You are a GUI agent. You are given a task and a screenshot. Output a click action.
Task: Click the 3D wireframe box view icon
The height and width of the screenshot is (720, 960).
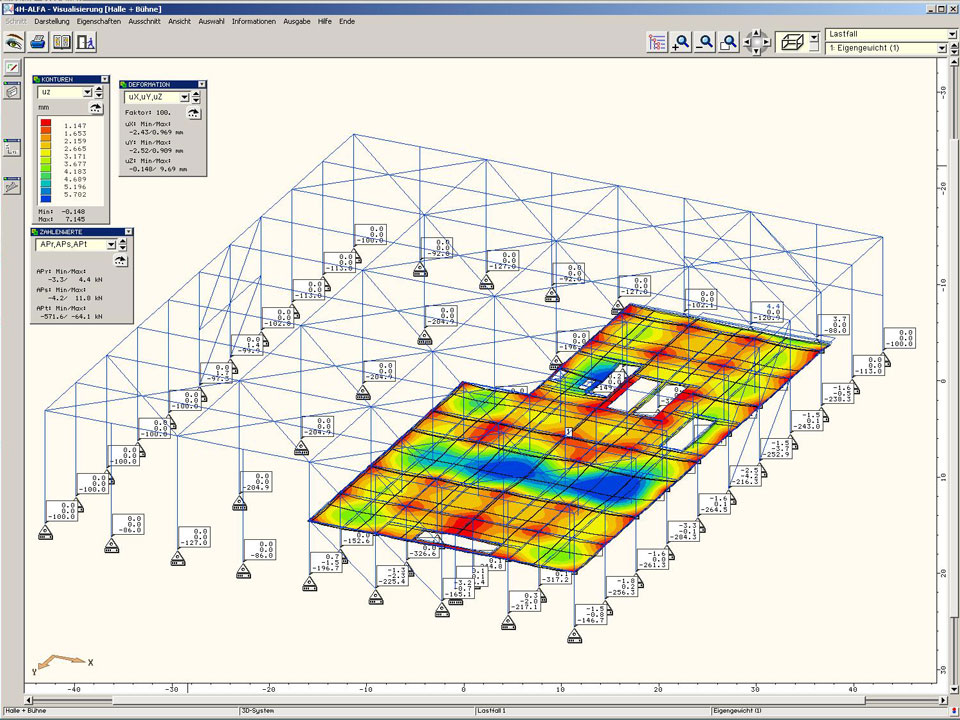[x=792, y=42]
